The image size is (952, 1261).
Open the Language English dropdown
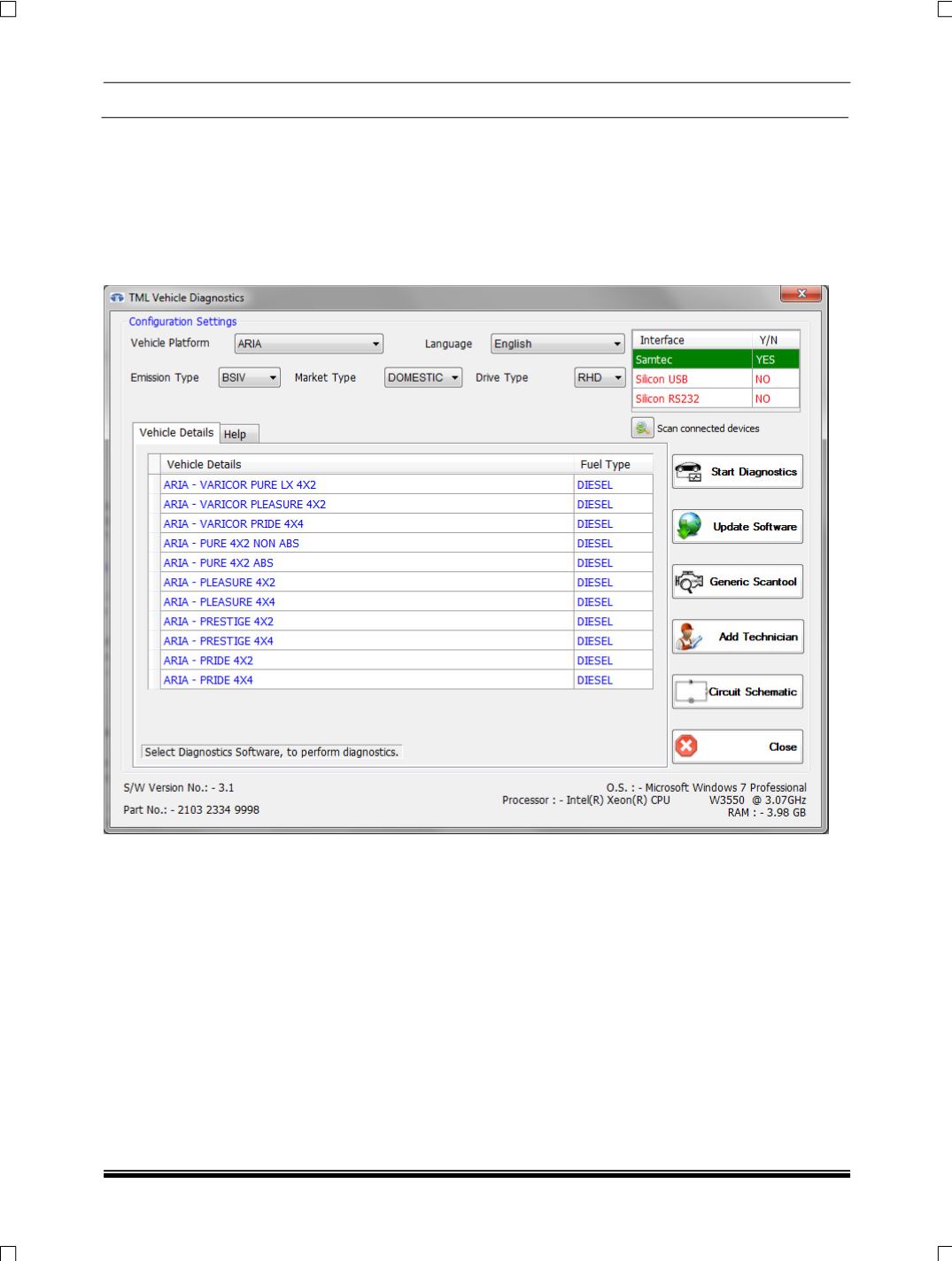point(558,344)
